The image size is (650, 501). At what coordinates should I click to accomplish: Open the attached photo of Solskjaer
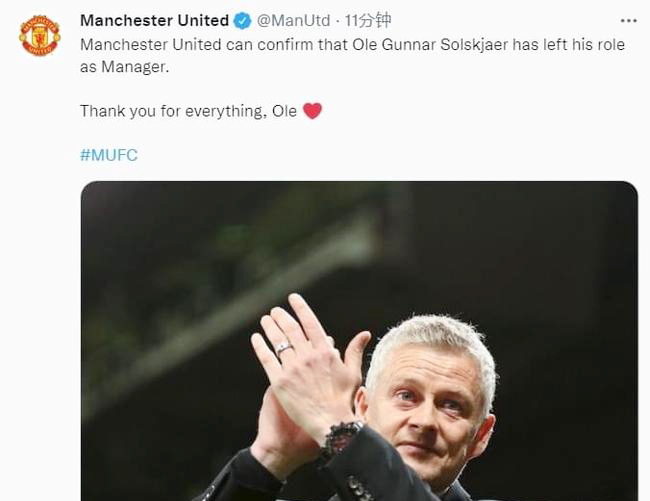coord(358,340)
